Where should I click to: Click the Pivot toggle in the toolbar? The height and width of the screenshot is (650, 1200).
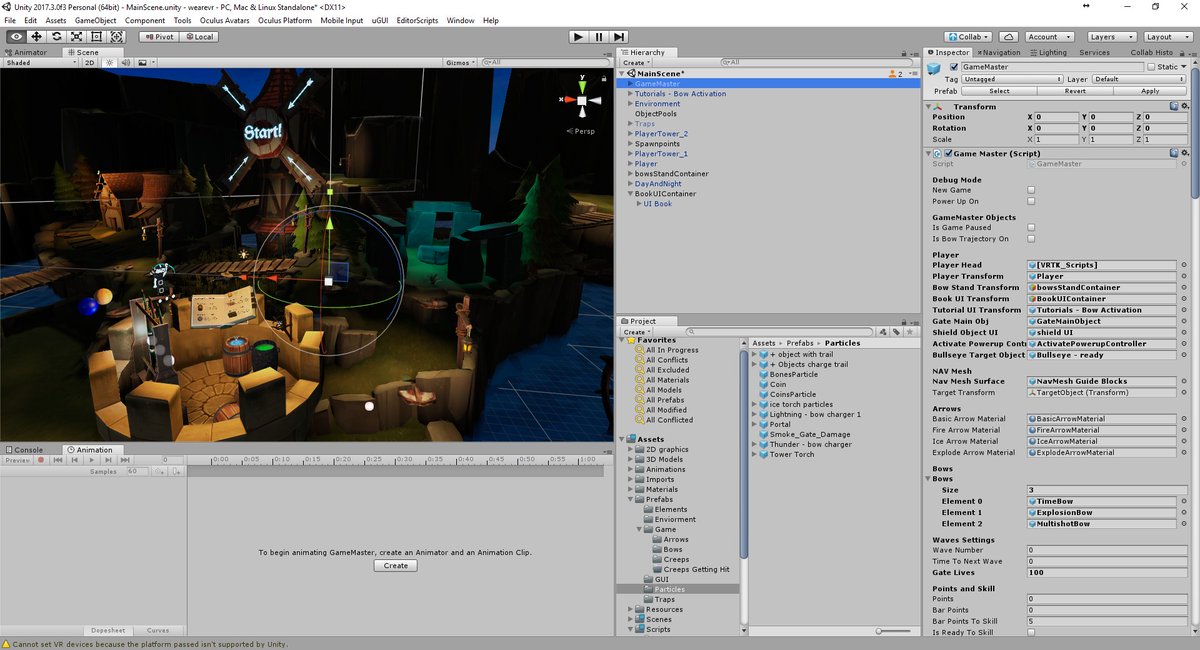pos(160,36)
